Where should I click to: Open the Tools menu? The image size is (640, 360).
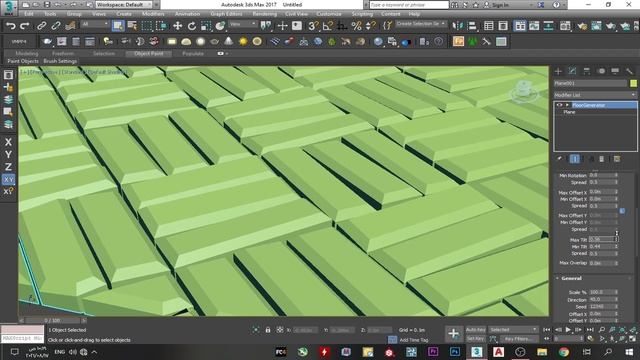[50, 14]
